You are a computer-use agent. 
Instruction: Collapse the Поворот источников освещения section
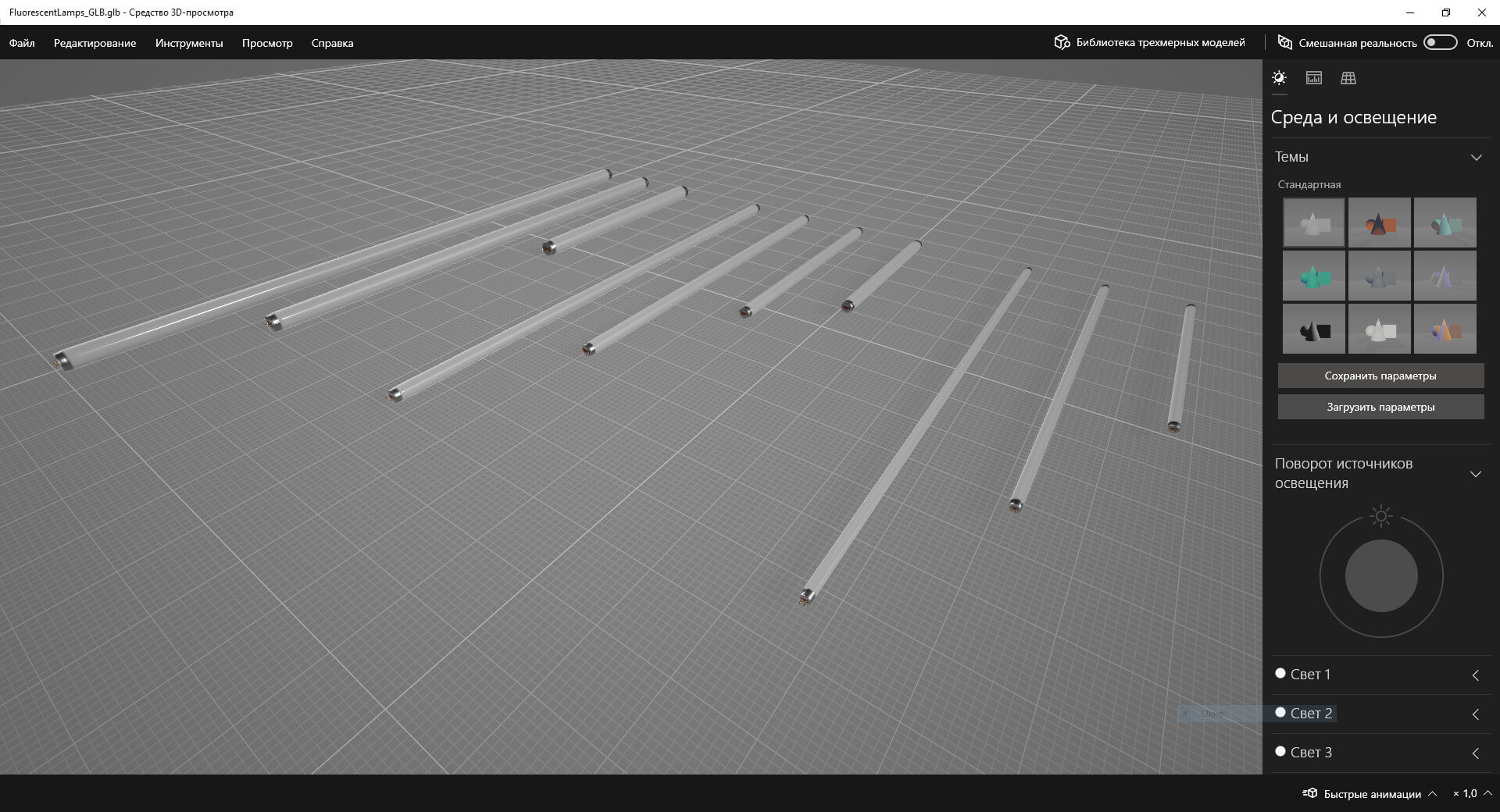point(1476,474)
